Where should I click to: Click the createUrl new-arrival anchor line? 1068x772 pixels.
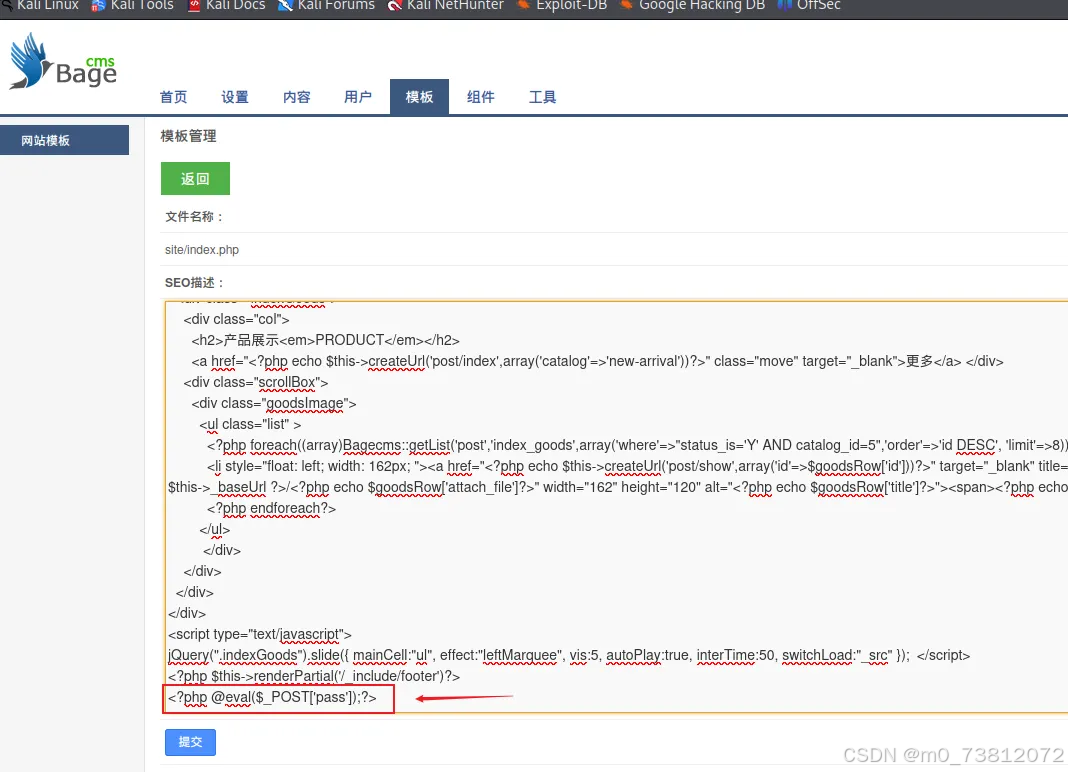point(597,361)
